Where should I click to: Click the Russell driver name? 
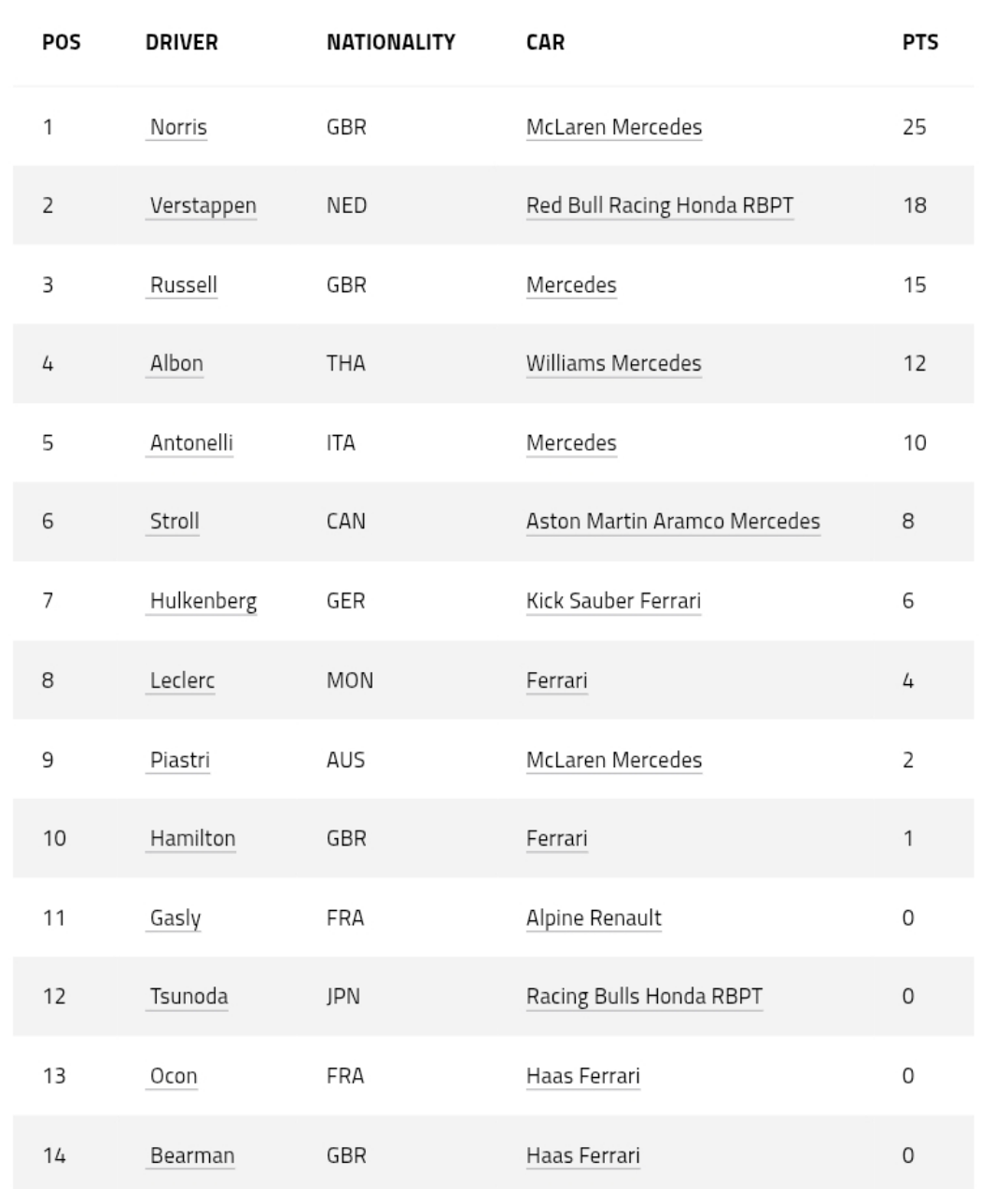tap(183, 285)
